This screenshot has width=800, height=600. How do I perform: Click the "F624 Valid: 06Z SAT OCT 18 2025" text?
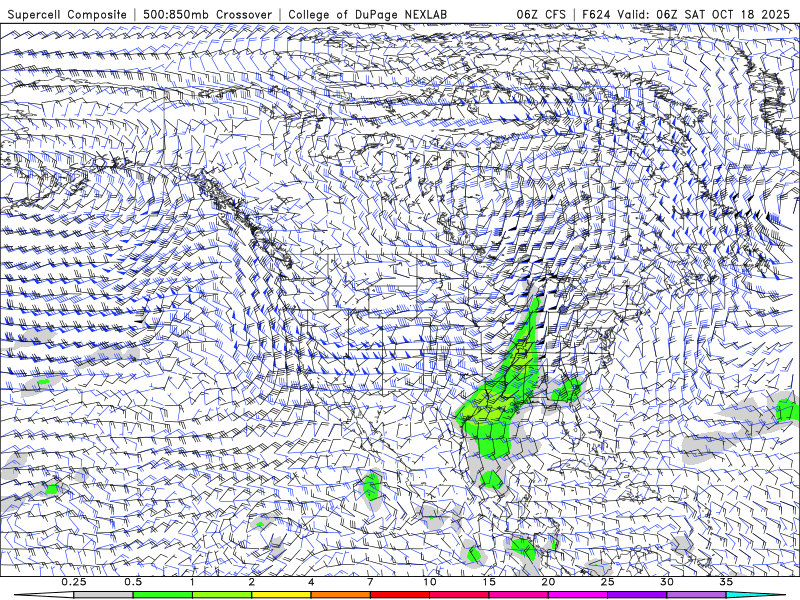(x=686, y=14)
